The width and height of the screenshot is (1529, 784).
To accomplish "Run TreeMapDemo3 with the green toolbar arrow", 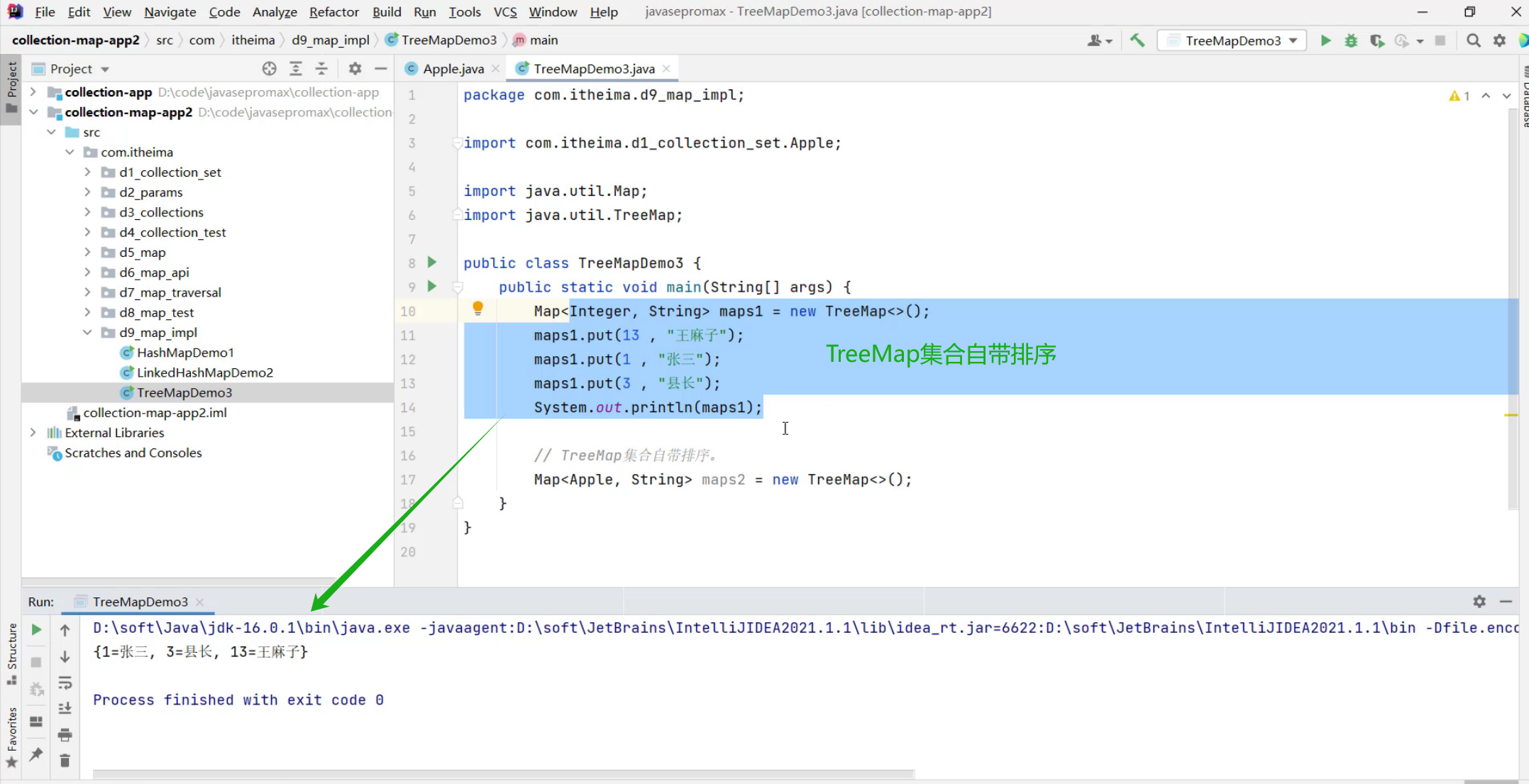I will pos(1325,40).
